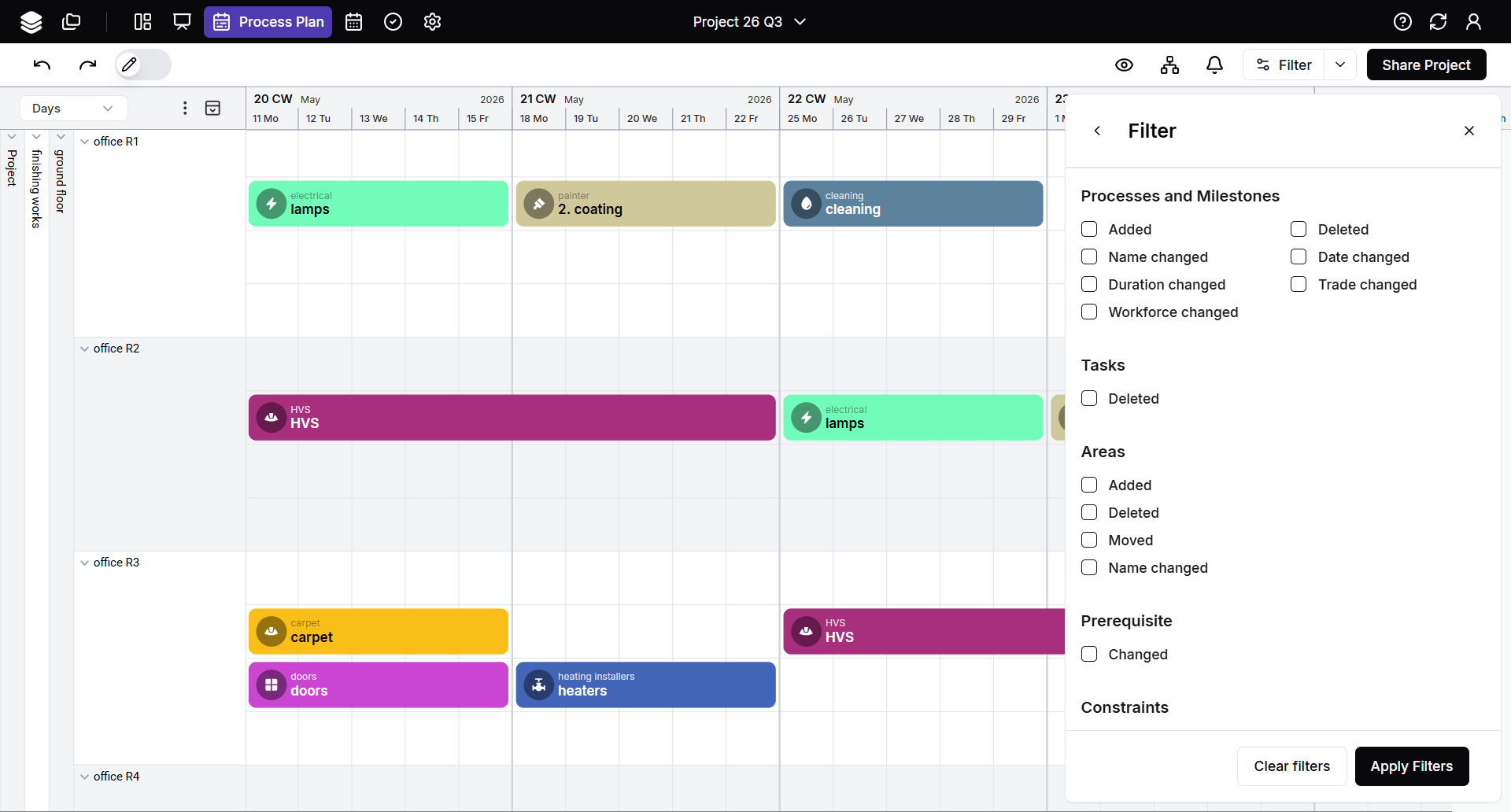Click the Clear filters button
Viewport: 1511px width, 812px height.
[x=1291, y=766]
